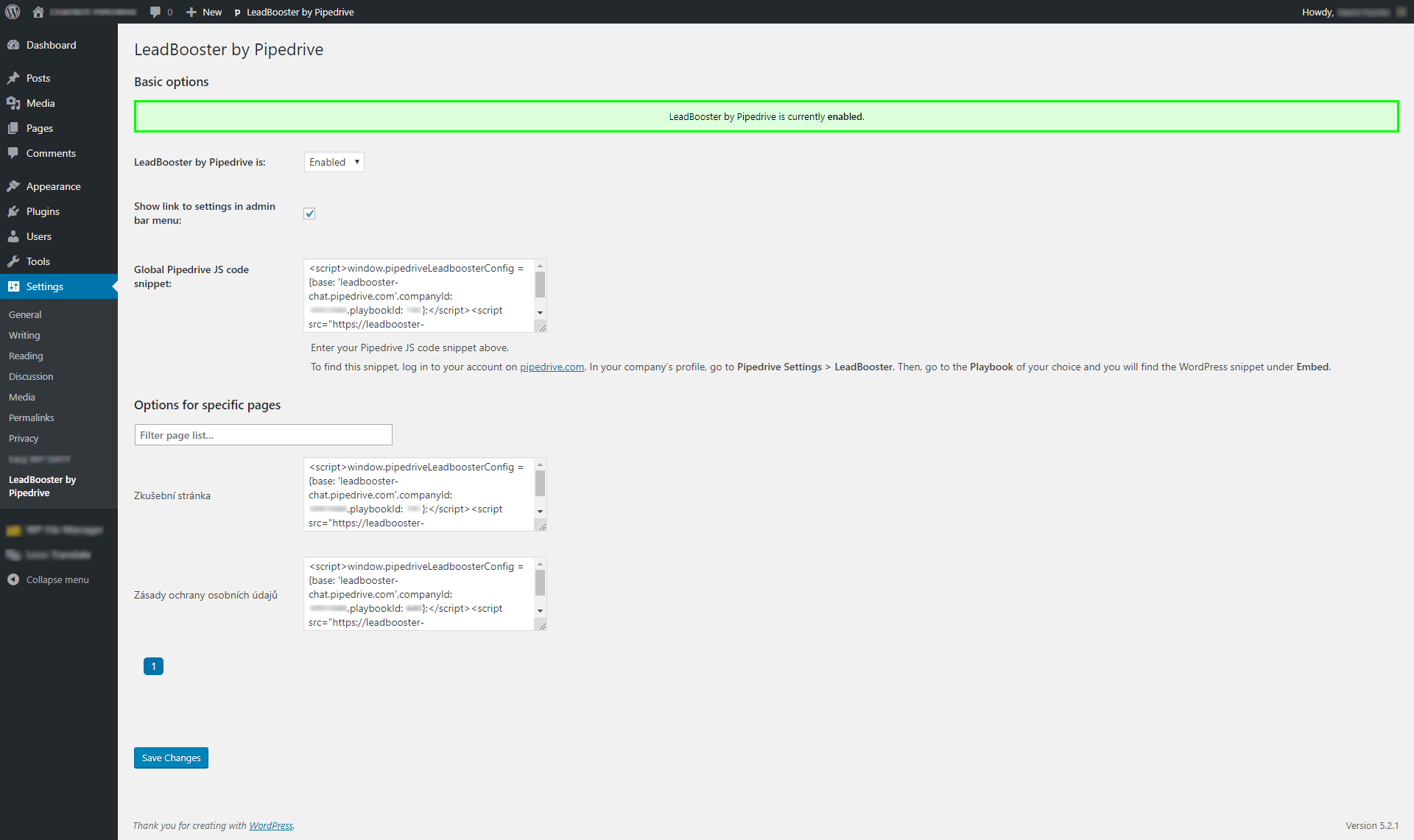Screen dimensions: 1414x840
Task: Open the New content menu in admin bar
Action: [204, 12]
